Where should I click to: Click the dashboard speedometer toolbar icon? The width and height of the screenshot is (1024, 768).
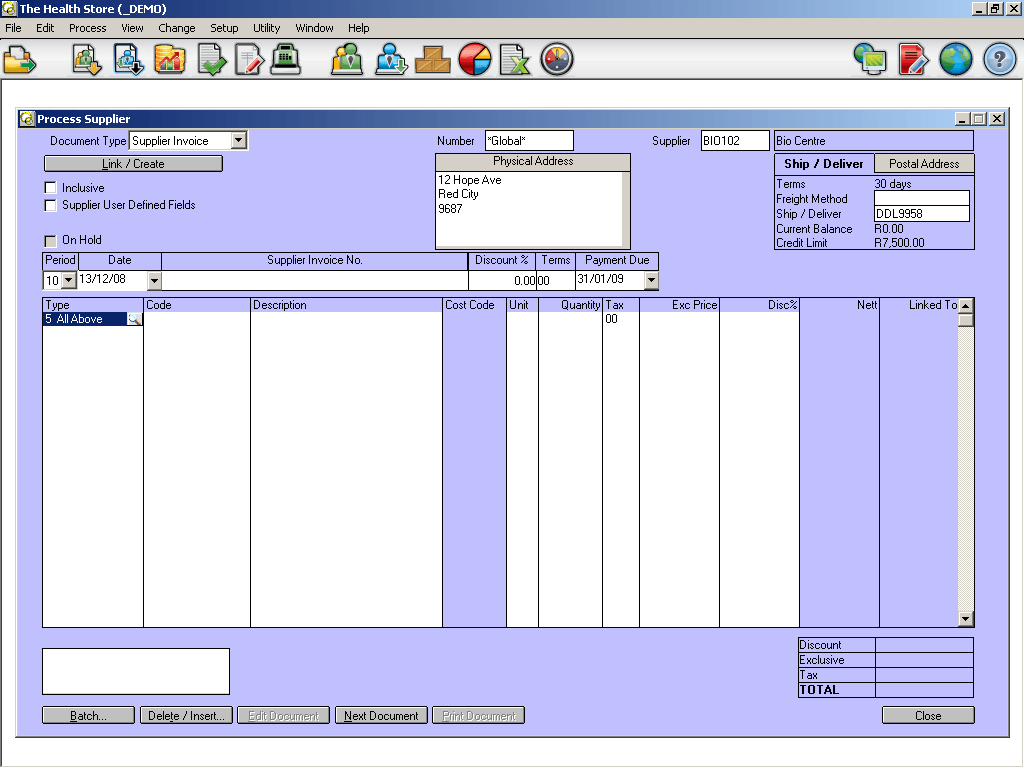[557, 59]
